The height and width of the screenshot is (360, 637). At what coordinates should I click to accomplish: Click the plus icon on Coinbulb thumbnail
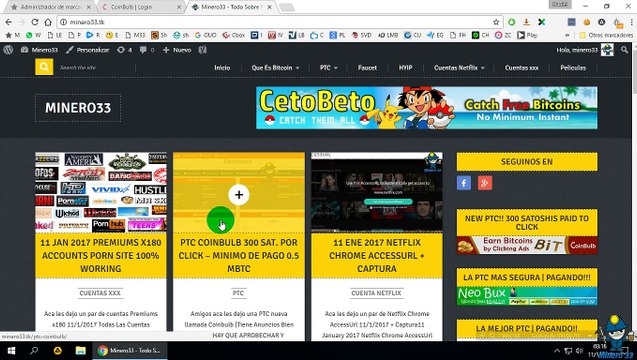pos(239,195)
